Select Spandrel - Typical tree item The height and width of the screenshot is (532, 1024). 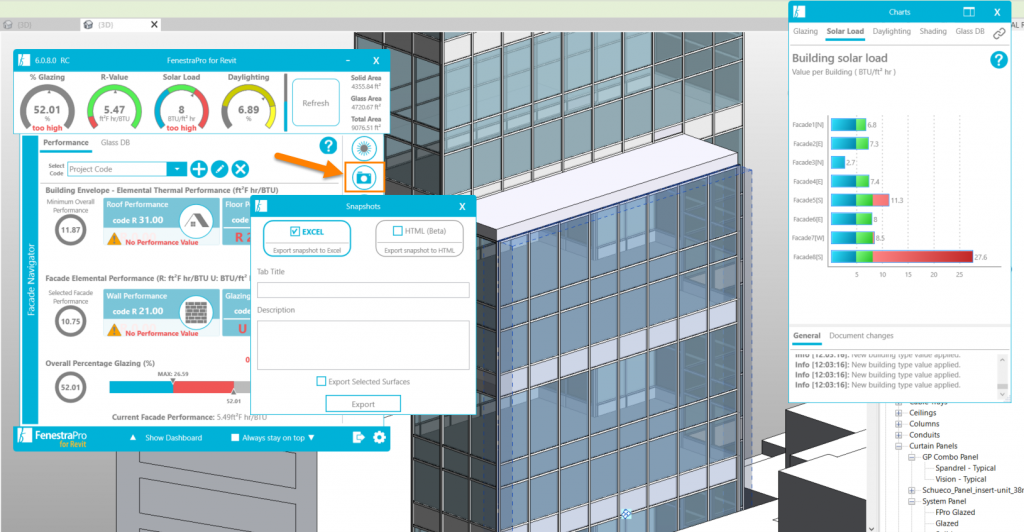pos(965,468)
